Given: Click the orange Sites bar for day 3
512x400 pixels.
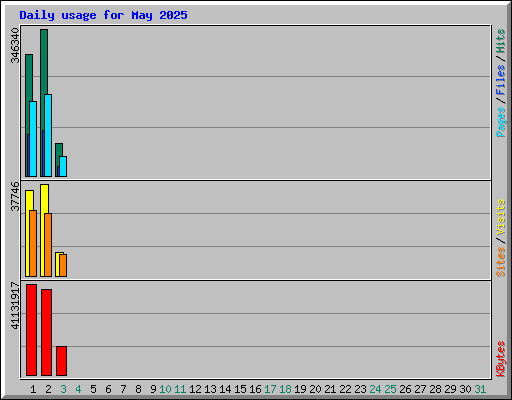Looking at the screenshot, I should coord(63,265).
